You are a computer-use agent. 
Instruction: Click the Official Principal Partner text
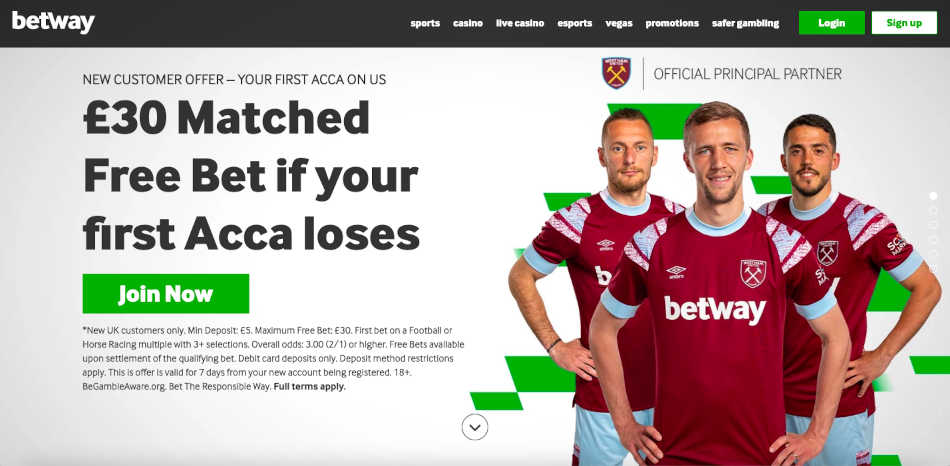click(x=747, y=74)
